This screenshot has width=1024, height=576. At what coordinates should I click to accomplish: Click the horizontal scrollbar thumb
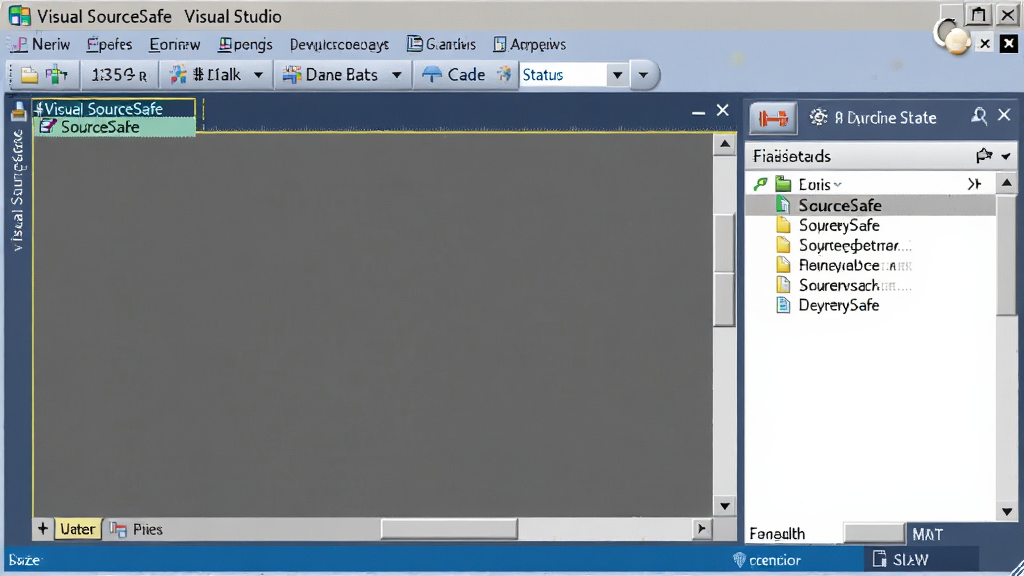pyautogui.click(x=449, y=529)
